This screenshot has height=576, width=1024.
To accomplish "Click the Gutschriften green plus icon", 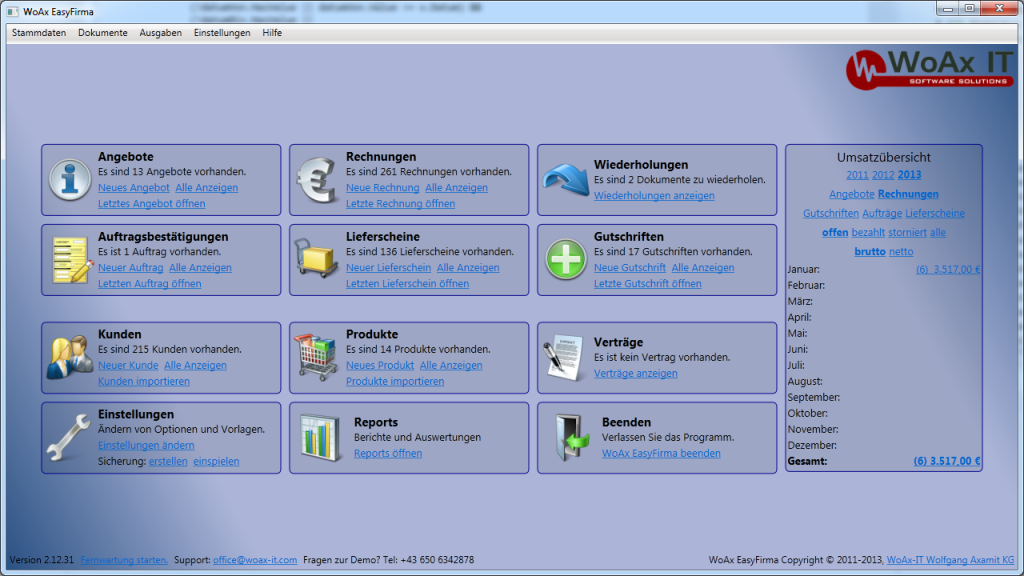I will coord(566,259).
